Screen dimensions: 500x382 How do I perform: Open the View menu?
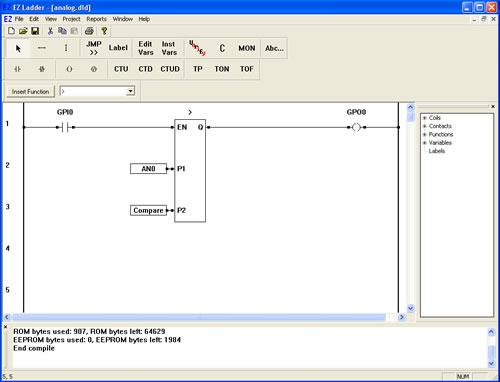click(x=51, y=19)
